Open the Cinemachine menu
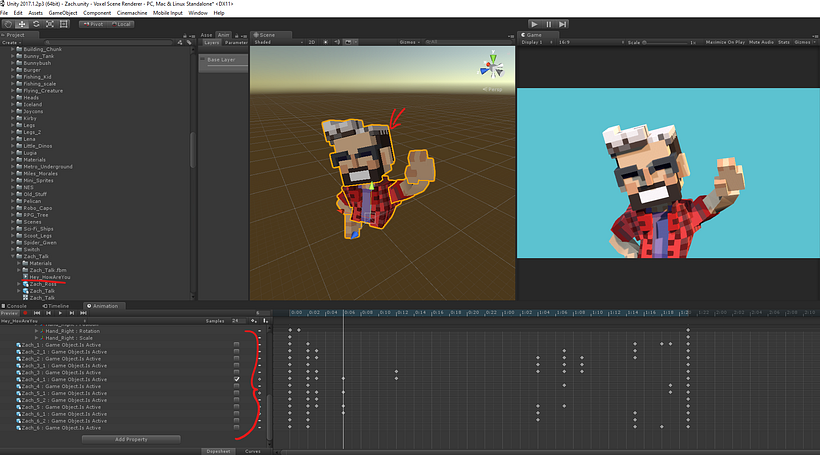Screen dimensions: 820x455 click(132, 13)
